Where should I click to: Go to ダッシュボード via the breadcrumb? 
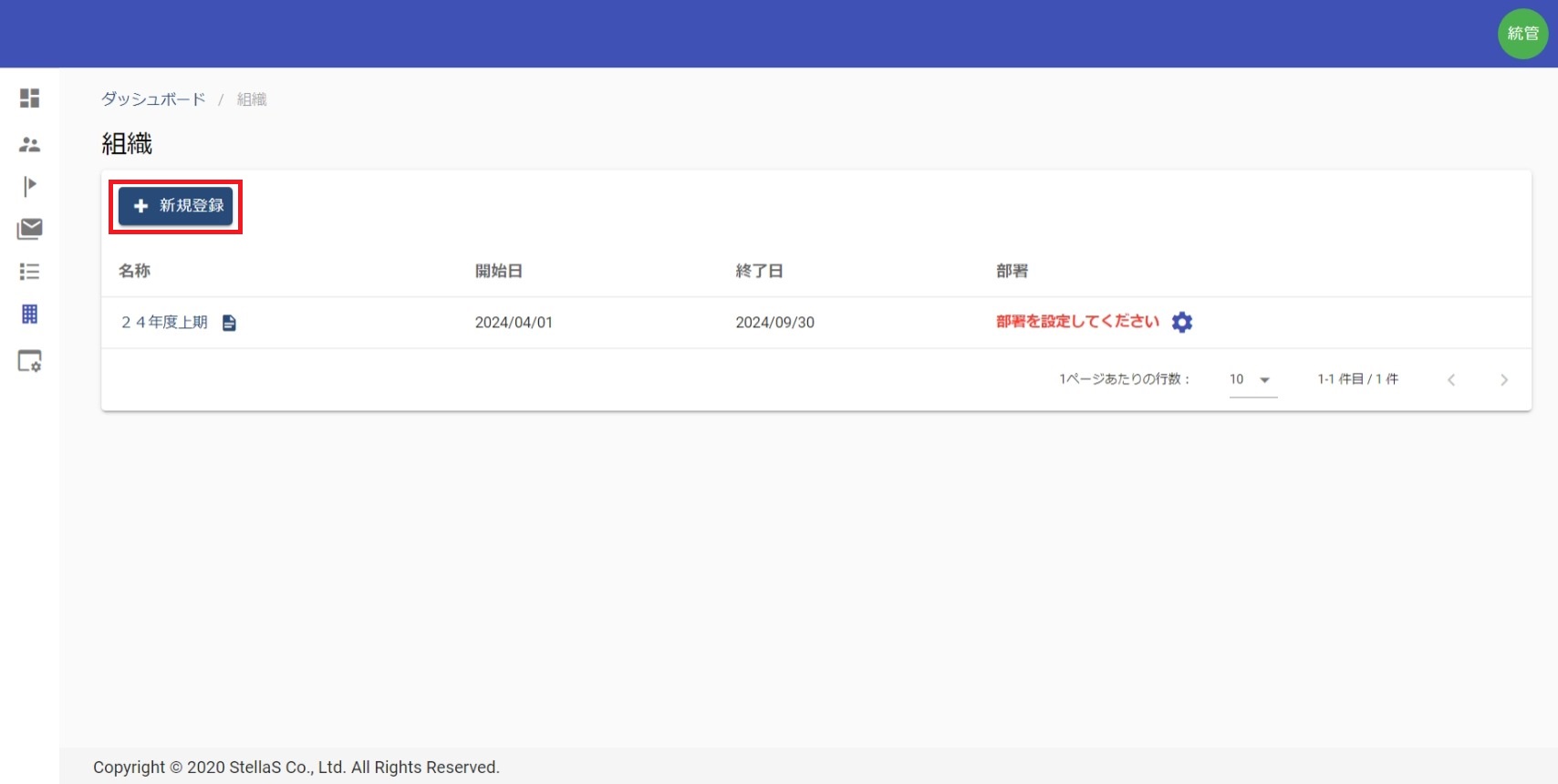[153, 99]
